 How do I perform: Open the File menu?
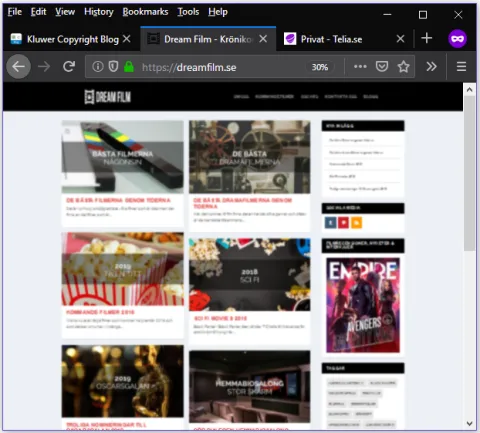click(15, 12)
